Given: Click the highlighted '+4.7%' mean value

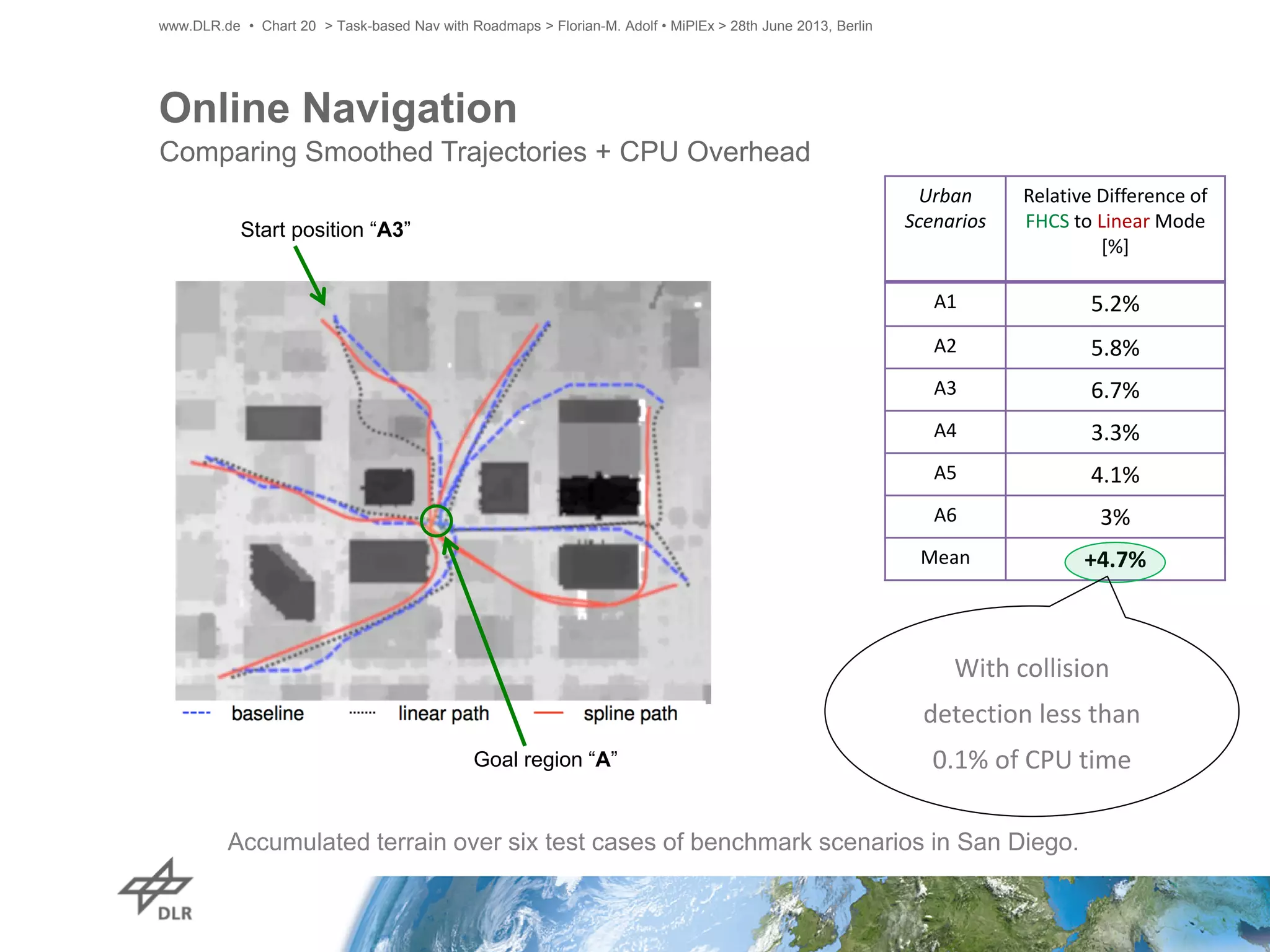Looking at the screenshot, I should (1115, 560).
